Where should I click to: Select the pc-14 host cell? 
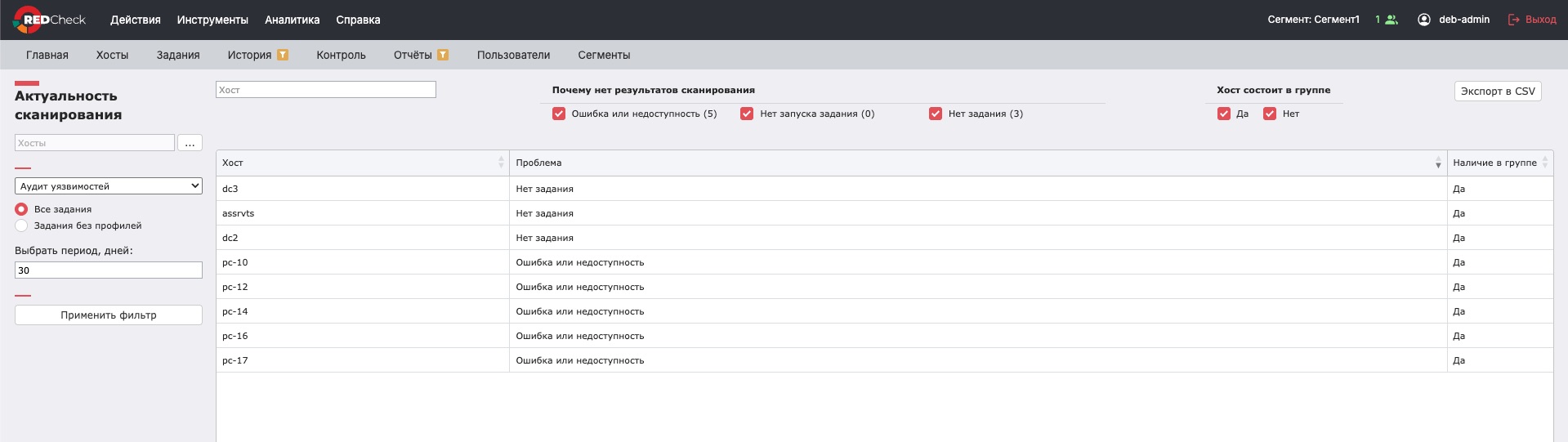pos(363,311)
